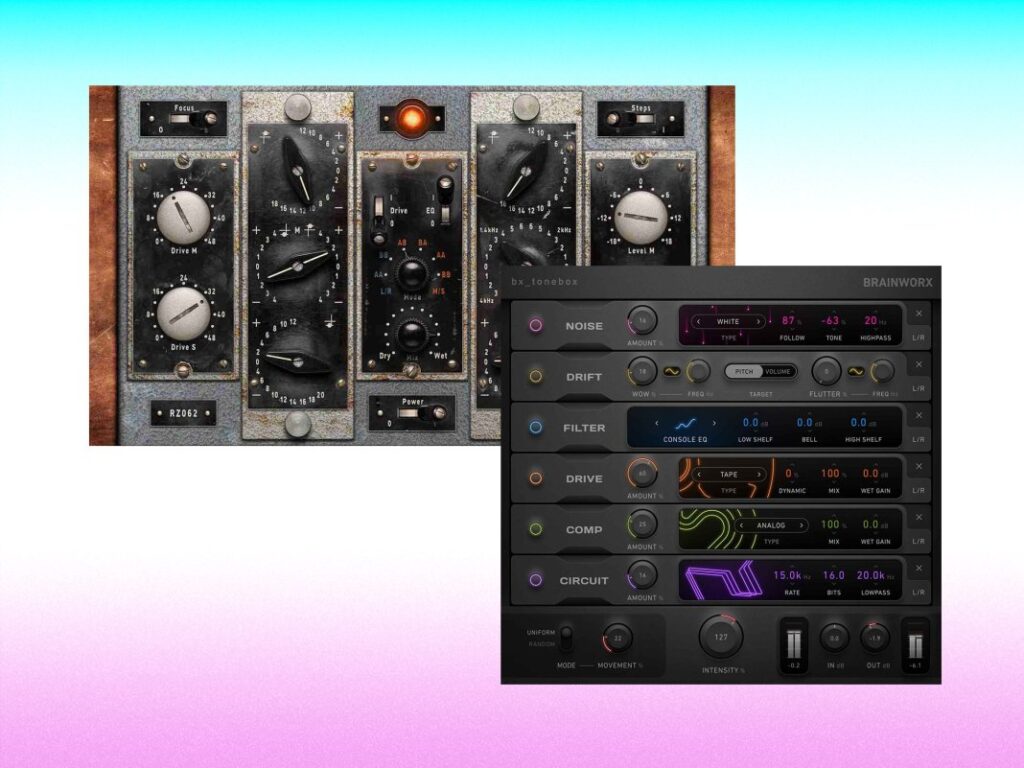Remove the DRIVE module with its X
Screen dimensions: 1024x768
coord(919,467)
